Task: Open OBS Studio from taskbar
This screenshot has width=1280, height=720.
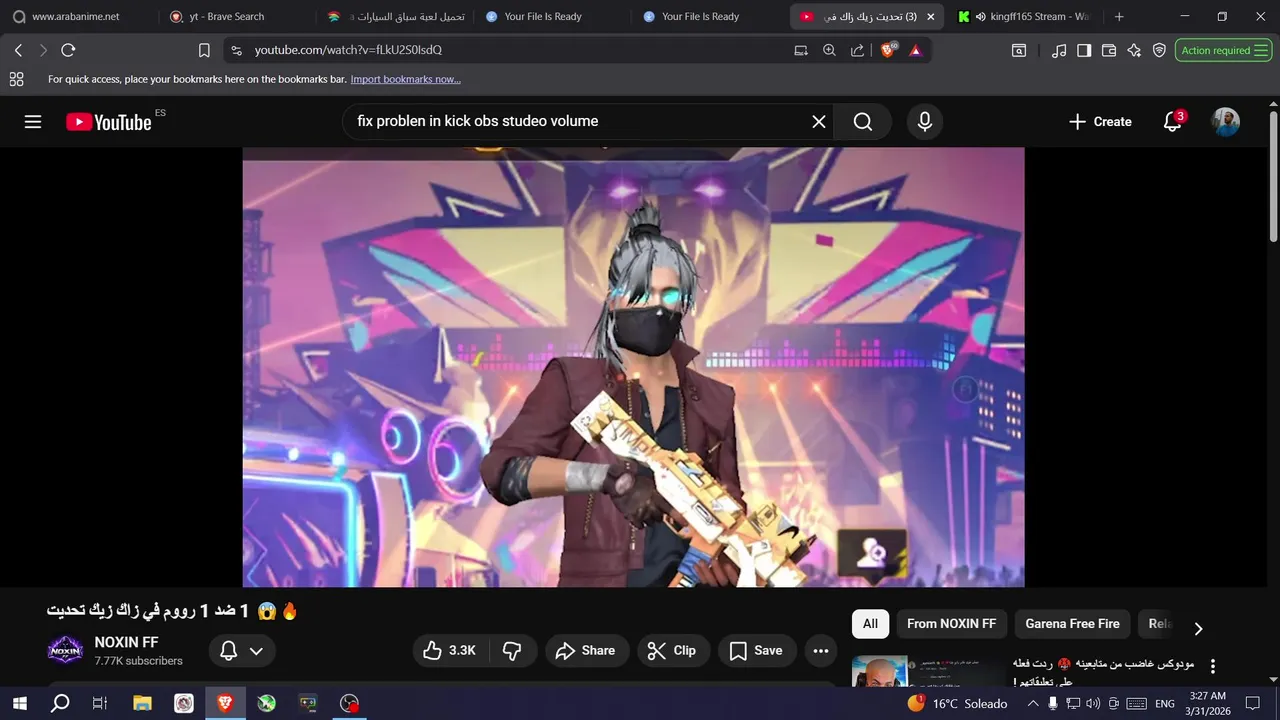Action: click(x=349, y=703)
